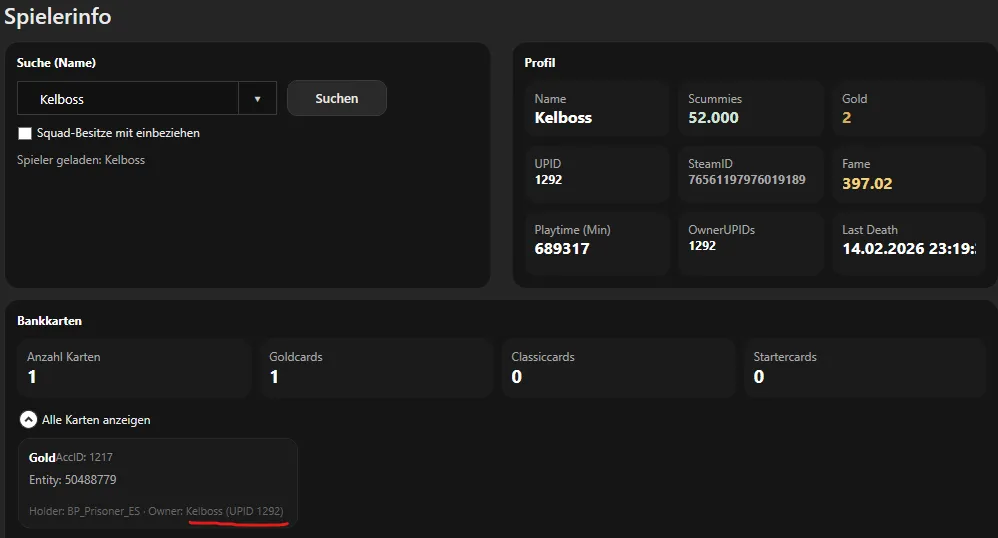Click the Kelboss name search field
998x538 pixels.
tap(128, 99)
